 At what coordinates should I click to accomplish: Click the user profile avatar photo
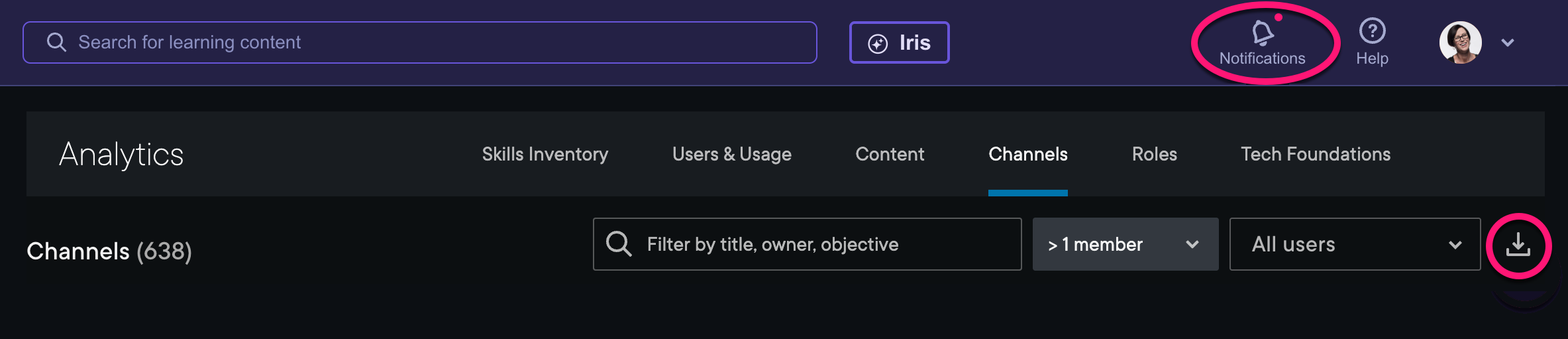click(x=1460, y=42)
